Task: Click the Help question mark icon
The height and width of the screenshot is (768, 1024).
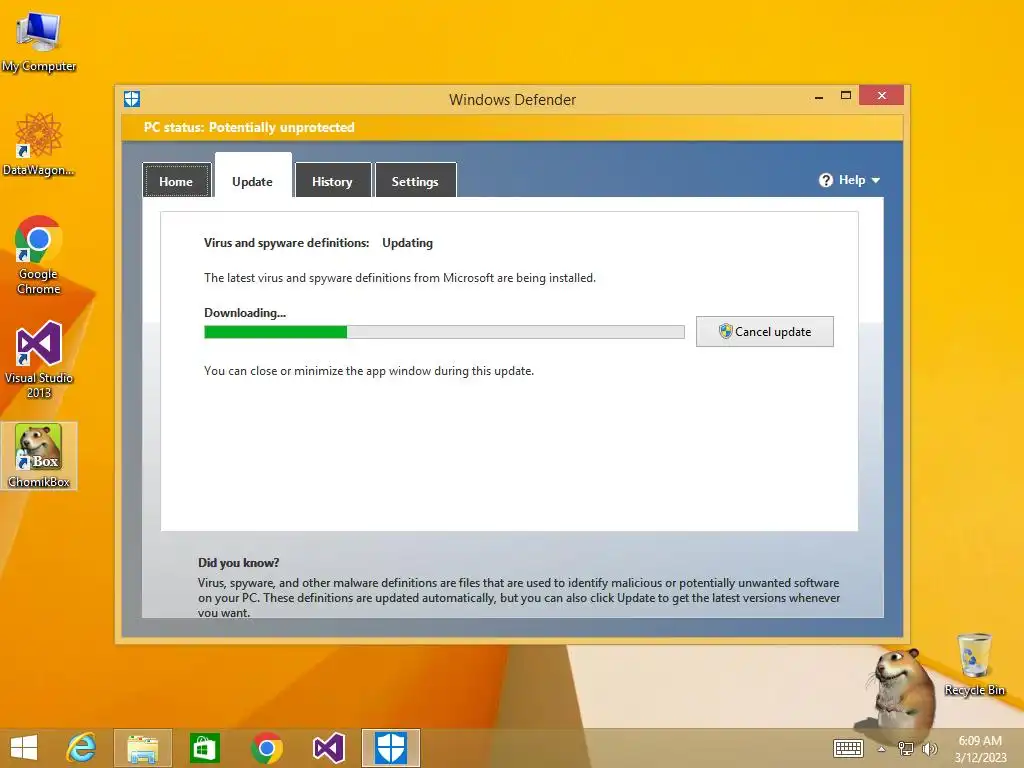Action: click(x=825, y=180)
